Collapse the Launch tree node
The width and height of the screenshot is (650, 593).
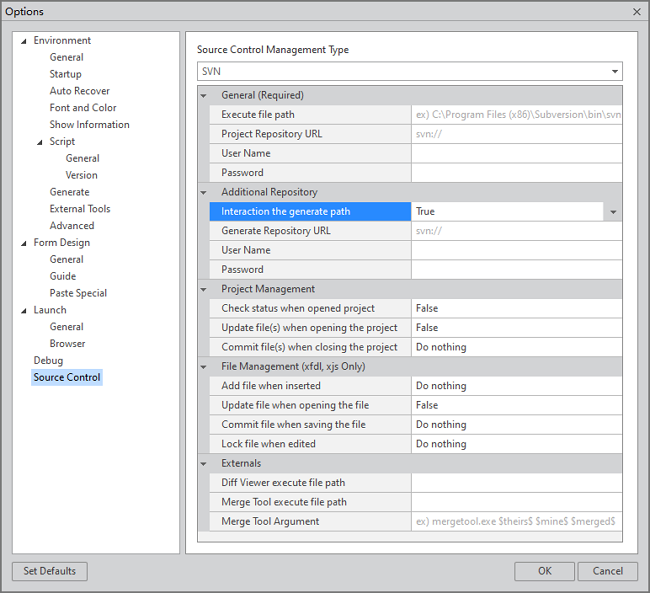(24, 310)
